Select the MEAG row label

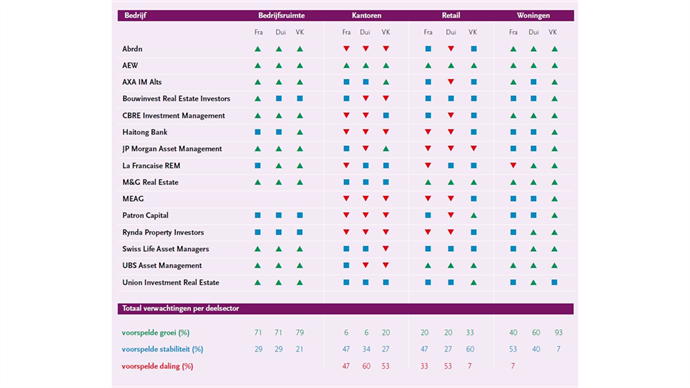[133, 199]
